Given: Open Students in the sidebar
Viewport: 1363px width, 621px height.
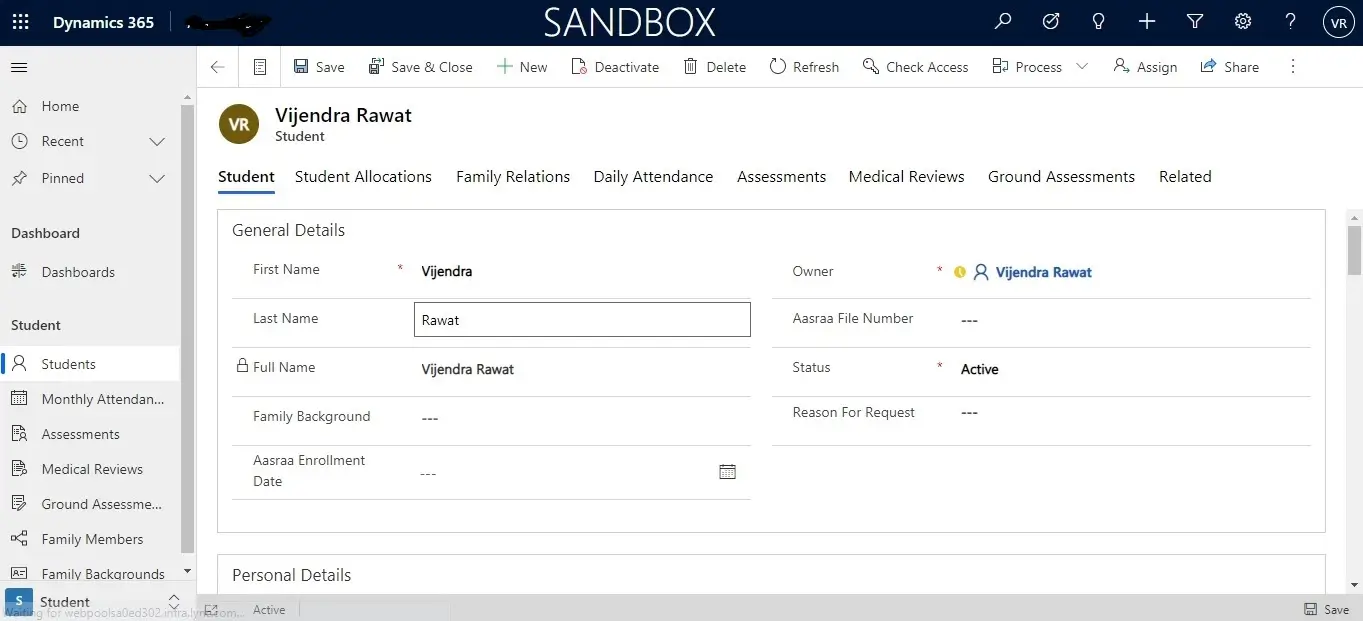Looking at the screenshot, I should pos(90,364).
